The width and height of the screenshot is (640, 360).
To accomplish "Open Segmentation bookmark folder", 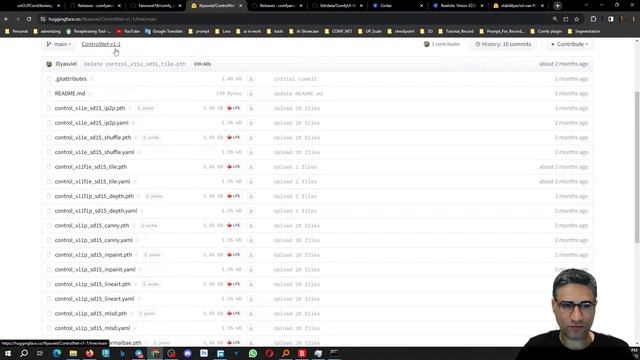I will (584, 31).
